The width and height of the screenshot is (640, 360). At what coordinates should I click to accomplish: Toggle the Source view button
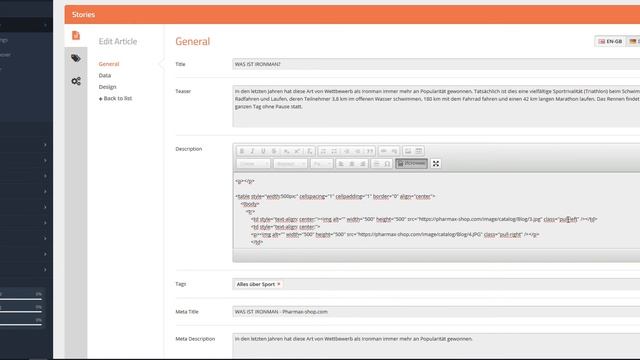click(411, 164)
